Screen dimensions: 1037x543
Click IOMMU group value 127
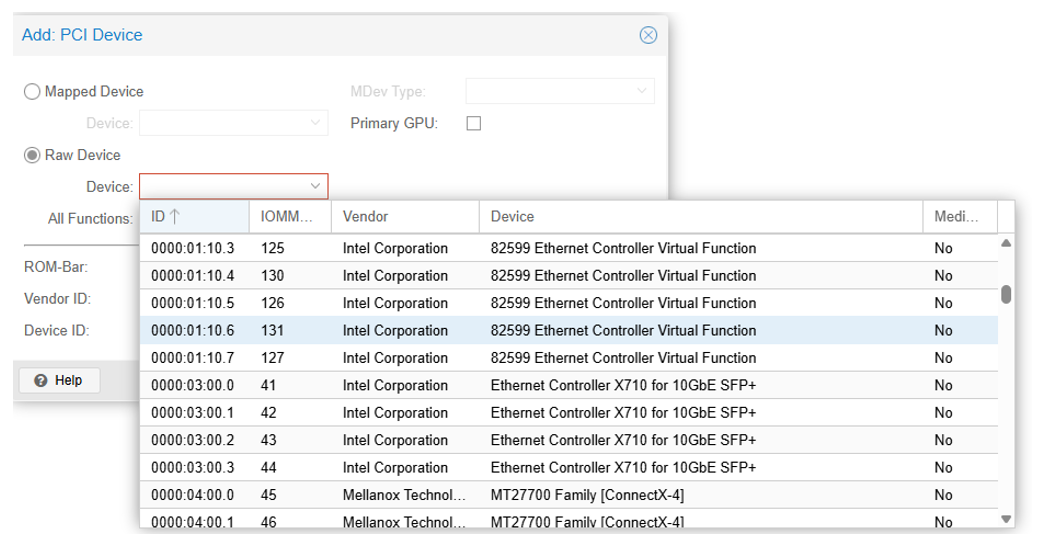point(272,358)
